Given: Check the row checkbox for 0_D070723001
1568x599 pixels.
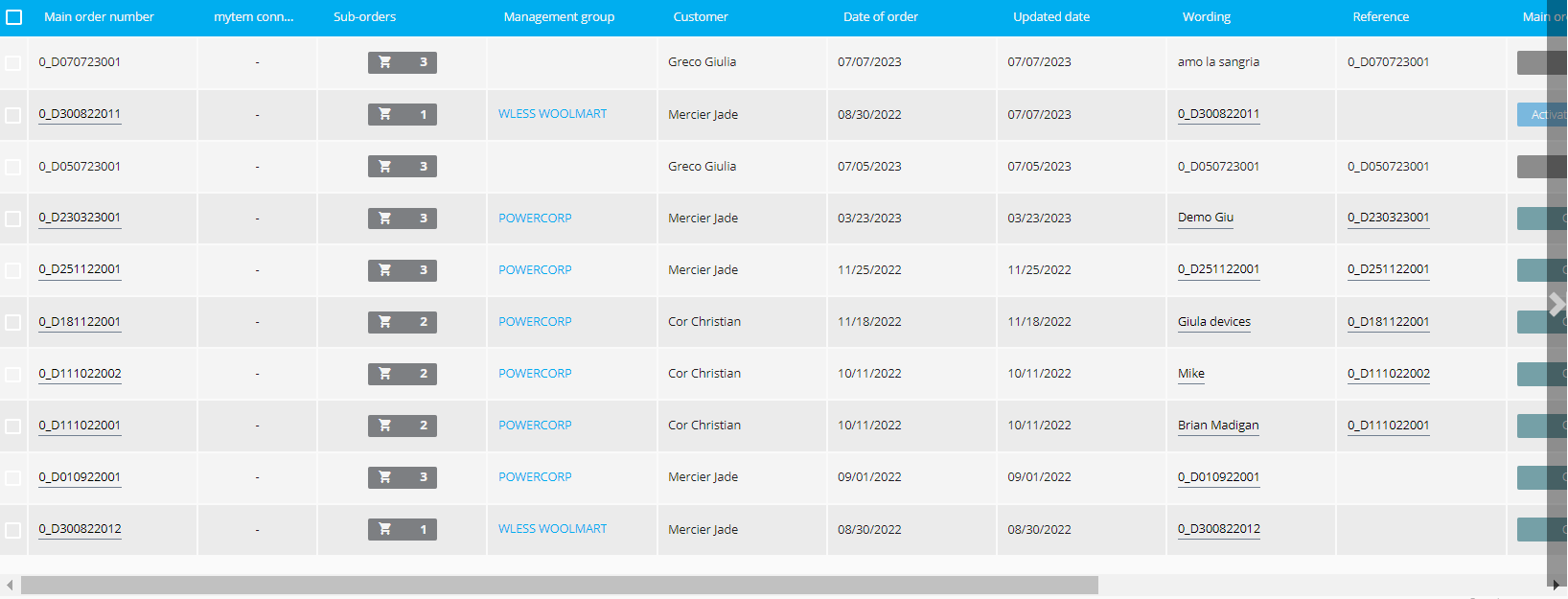Looking at the screenshot, I should point(13,62).
